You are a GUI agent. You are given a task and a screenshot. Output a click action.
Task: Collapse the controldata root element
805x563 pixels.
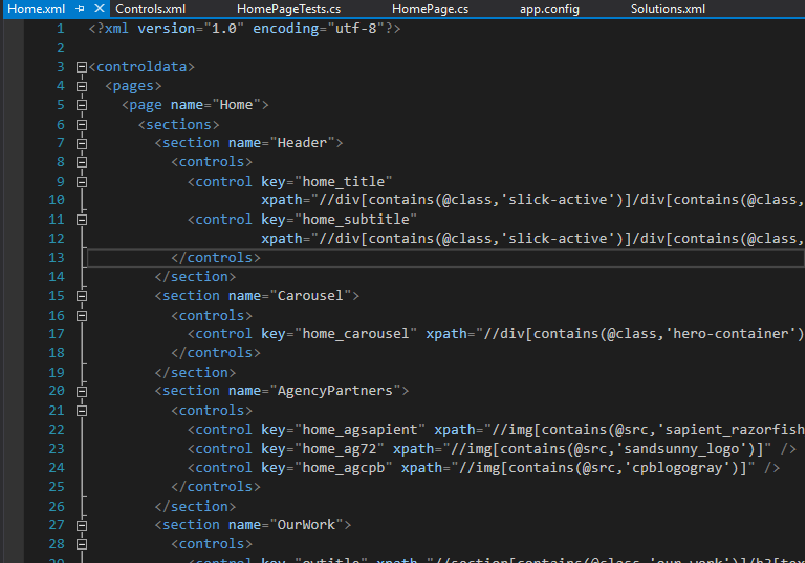81,67
